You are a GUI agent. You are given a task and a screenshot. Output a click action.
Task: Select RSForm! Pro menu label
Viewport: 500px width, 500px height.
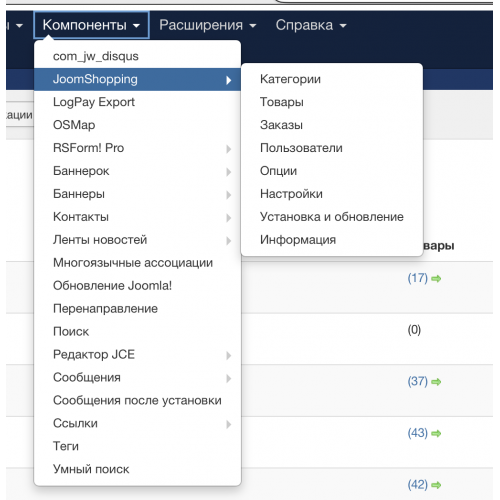(88, 148)
